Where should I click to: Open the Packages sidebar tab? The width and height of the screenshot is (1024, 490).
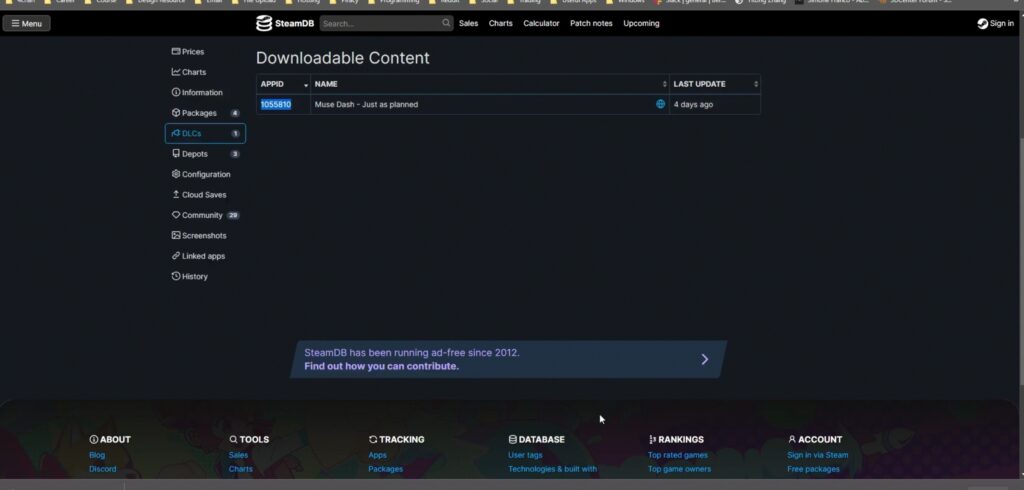[x=205, y=113]
